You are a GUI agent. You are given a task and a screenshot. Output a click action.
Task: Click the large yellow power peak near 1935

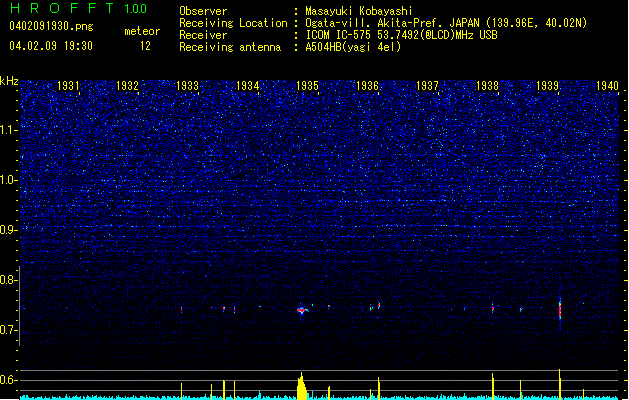tap(302, 386)
